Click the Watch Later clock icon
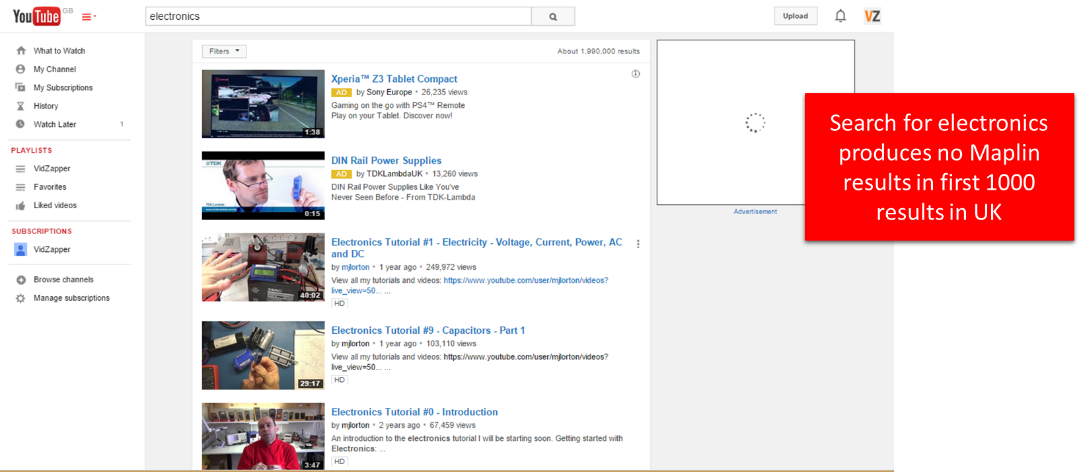This screenshot has height=472, width=1081. 21,125
